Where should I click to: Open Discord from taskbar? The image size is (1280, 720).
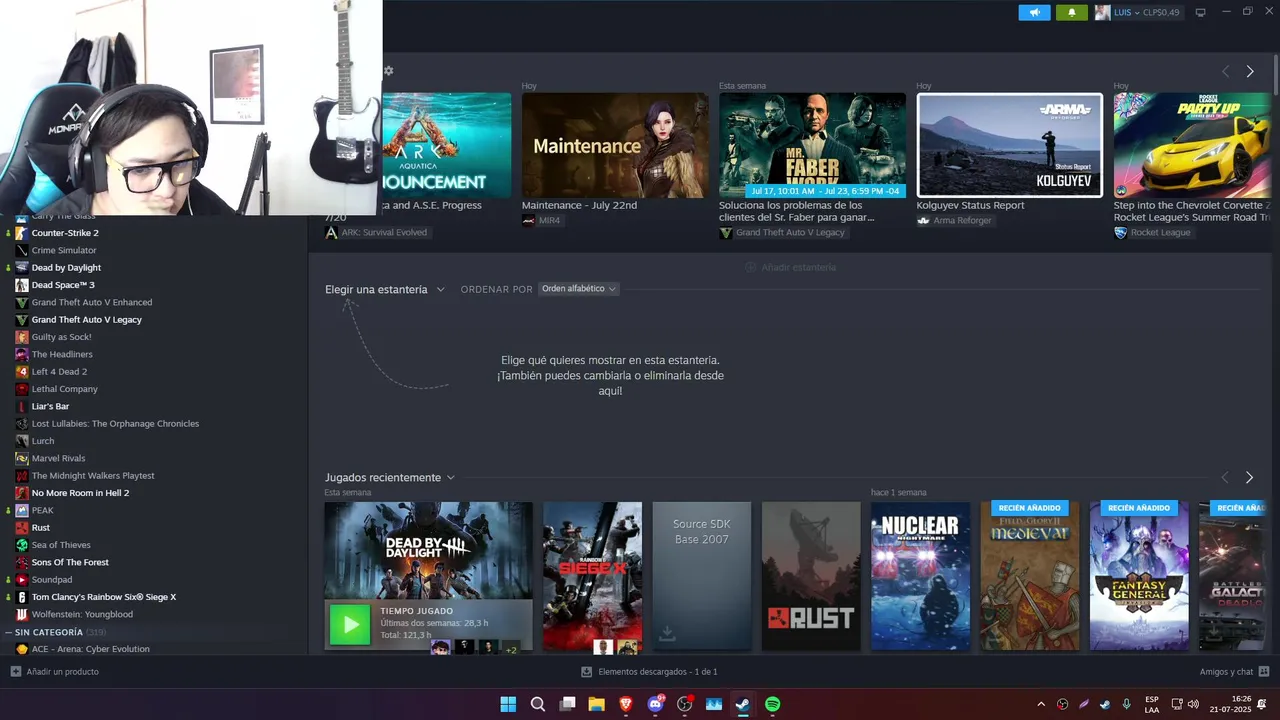pos(655,704)
